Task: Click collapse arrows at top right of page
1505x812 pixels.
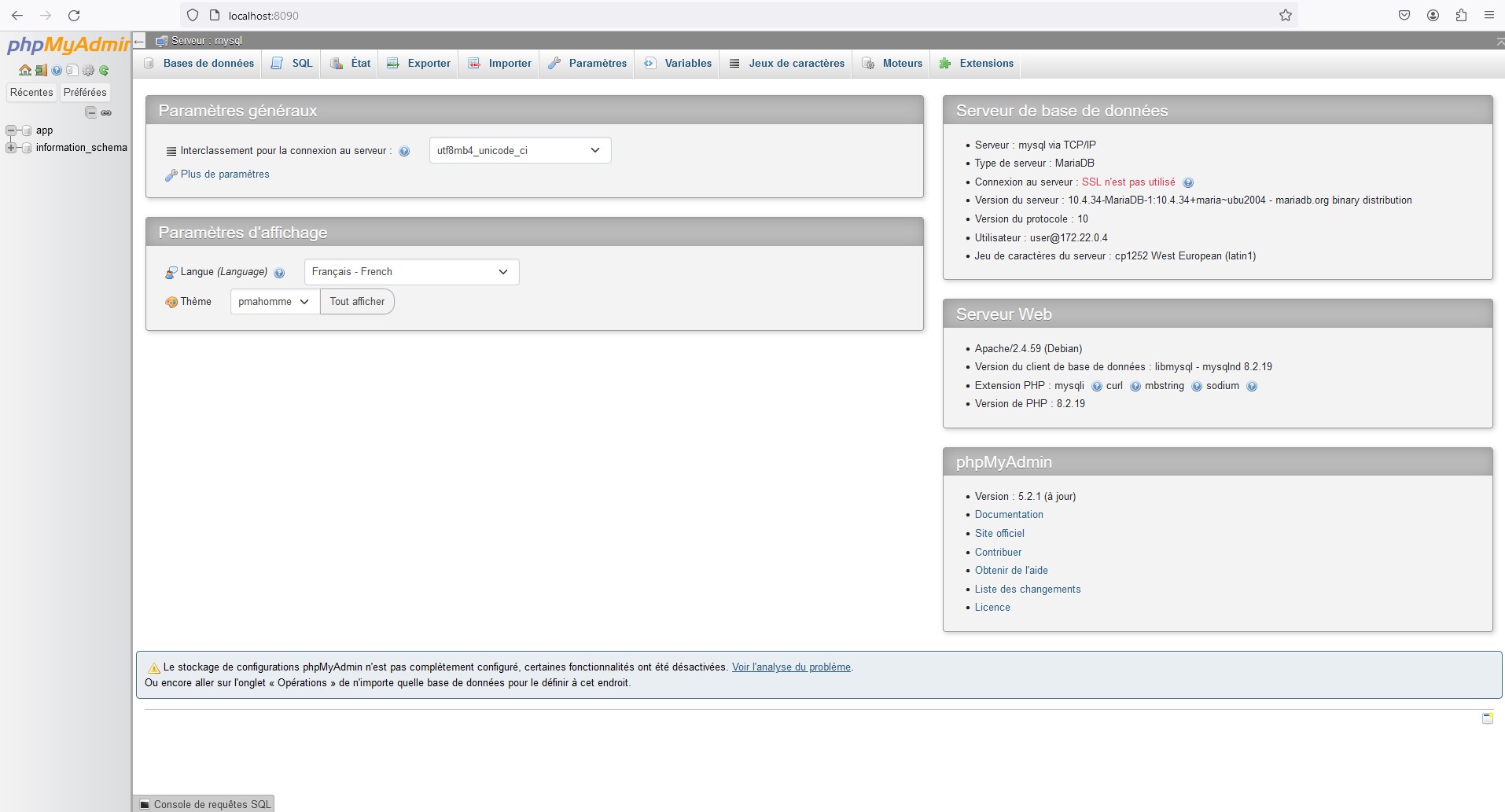Action: coord(1499,41)
